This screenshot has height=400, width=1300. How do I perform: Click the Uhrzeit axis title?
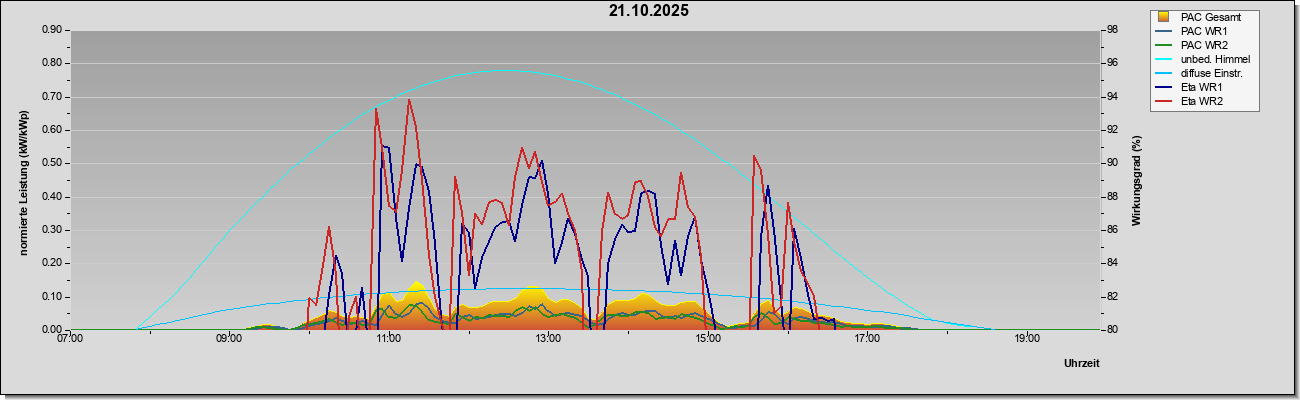pos(1082,363)
